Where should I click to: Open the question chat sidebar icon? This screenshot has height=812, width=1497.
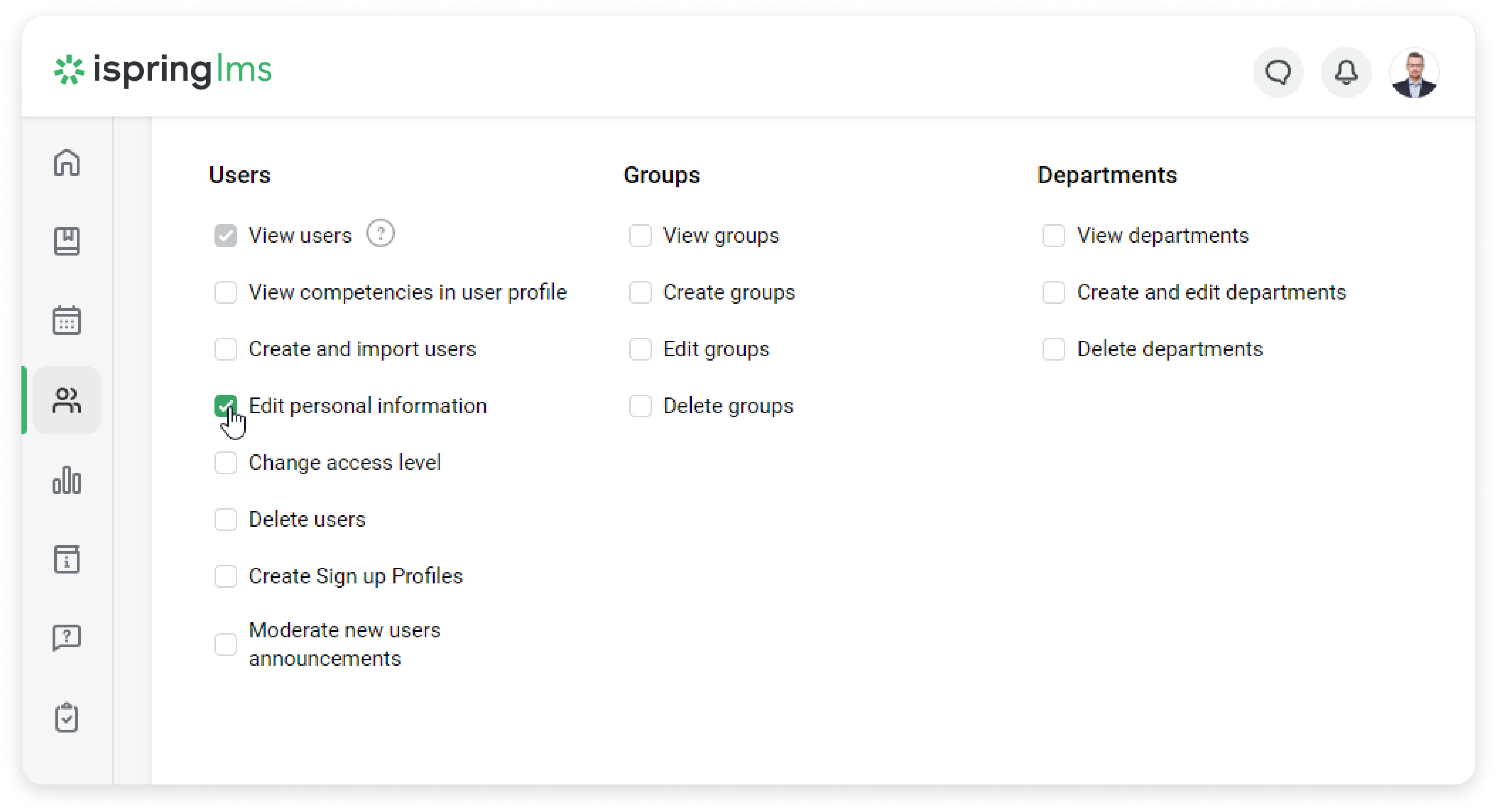[x=67, y=638]
